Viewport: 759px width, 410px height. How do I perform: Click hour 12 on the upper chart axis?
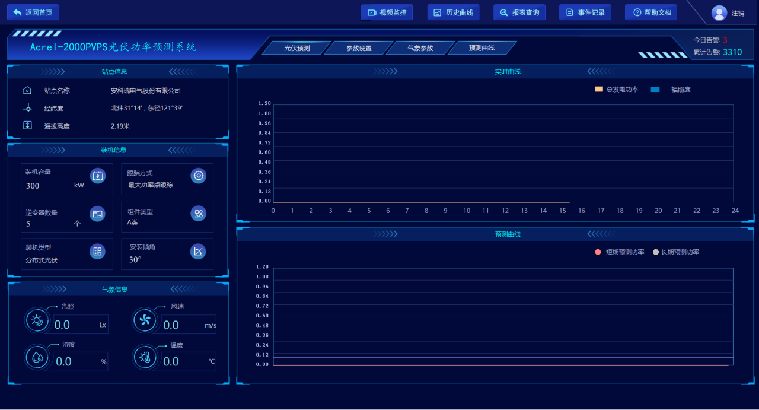pyautogui.click(x=505, y=211)
